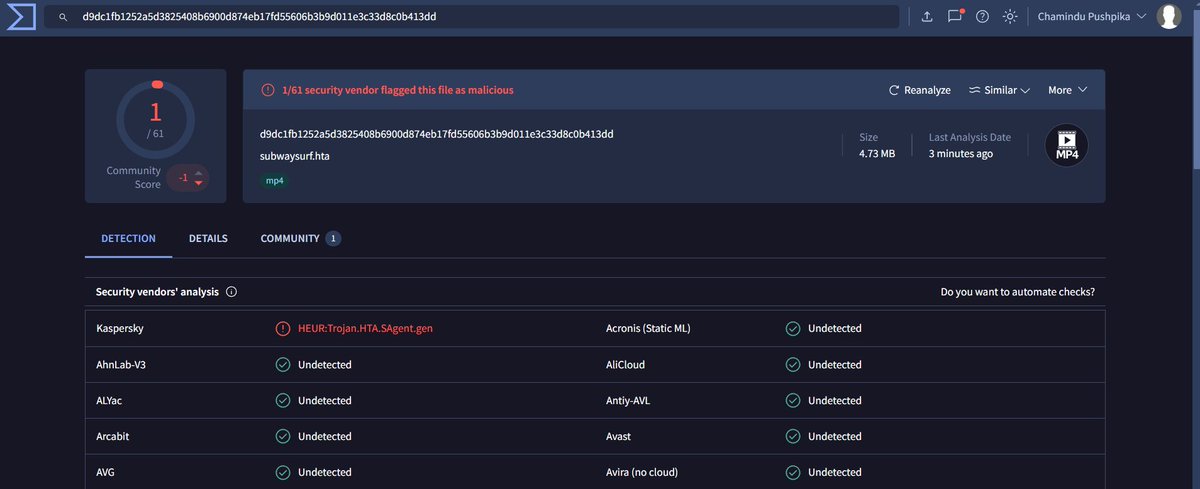1200x489 pixels.
Task: Click the file hash text in the summary
Action: tap(436, 134)
